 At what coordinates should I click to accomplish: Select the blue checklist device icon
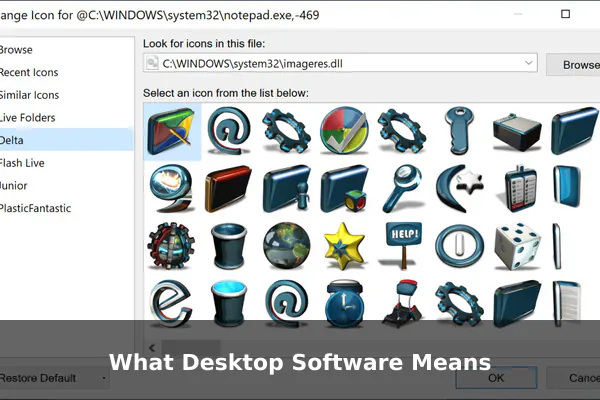517,188
